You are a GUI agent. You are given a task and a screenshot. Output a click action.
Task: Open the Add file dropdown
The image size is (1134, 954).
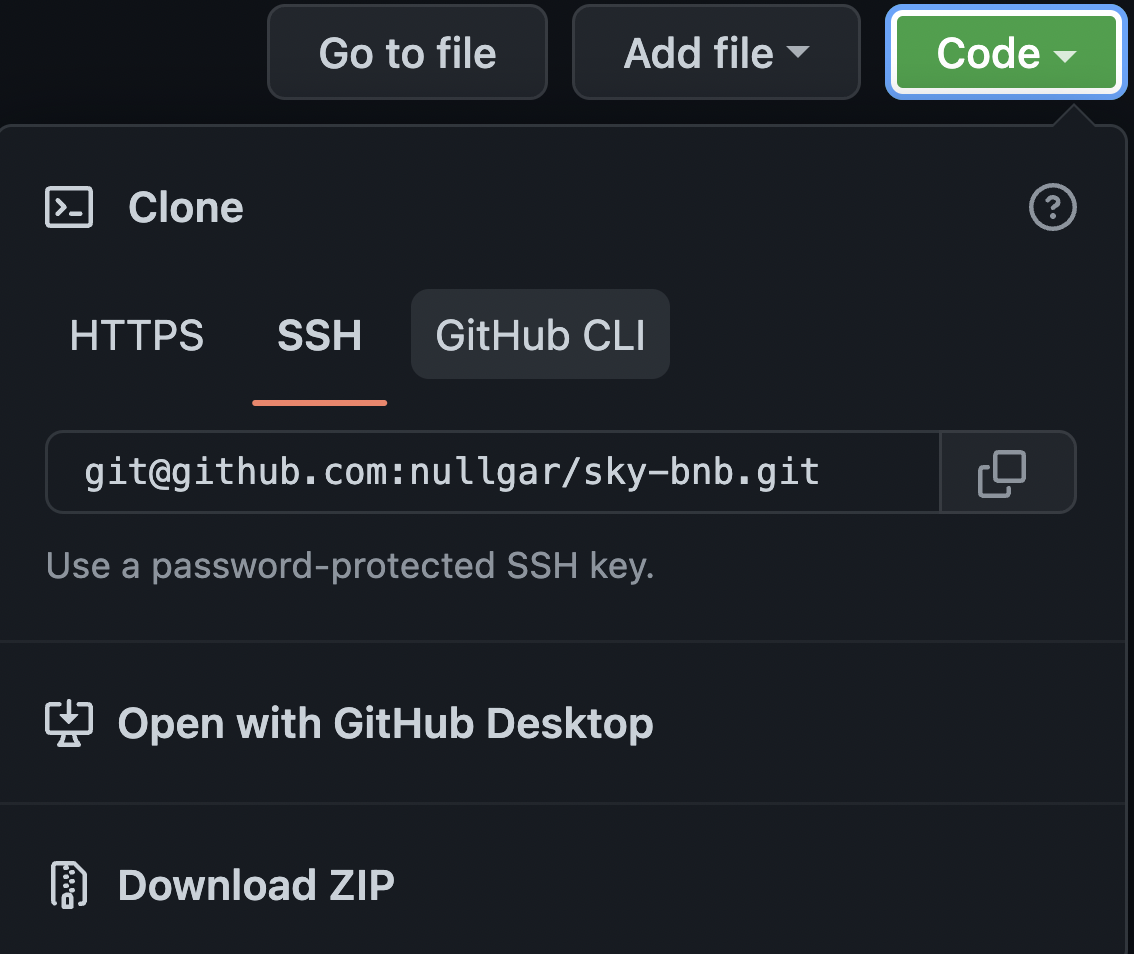[715, 52]
